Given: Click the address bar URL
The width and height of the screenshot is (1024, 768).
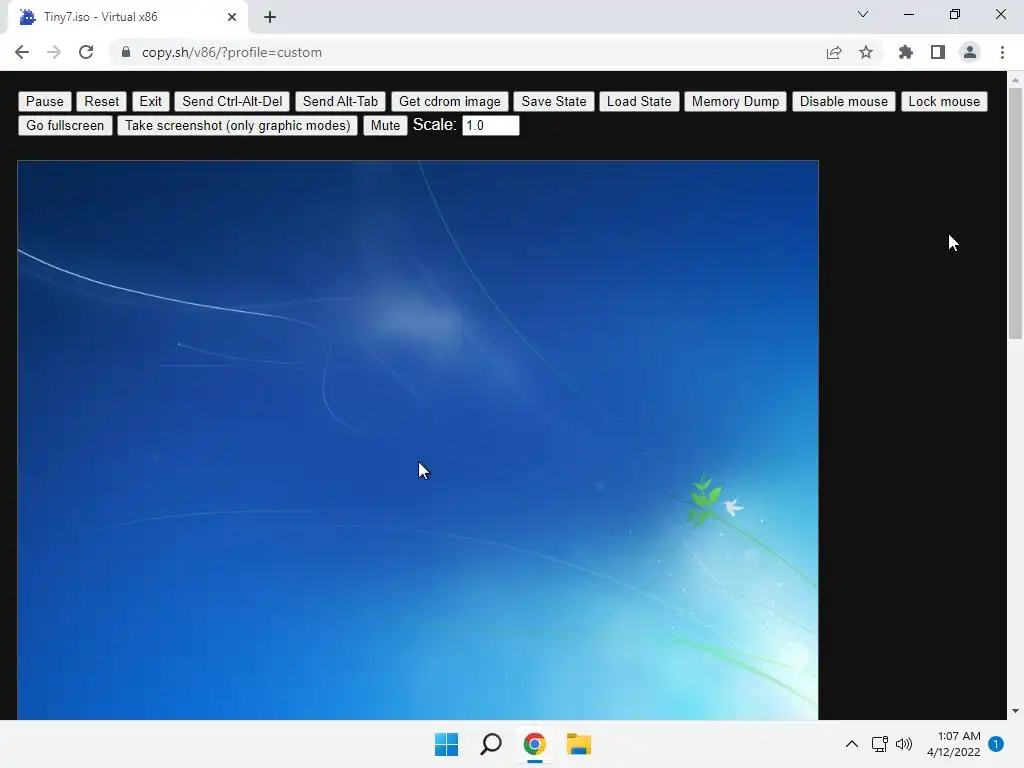Looking at the screenshot, I should pyautogui.click(x=232, y=52).
